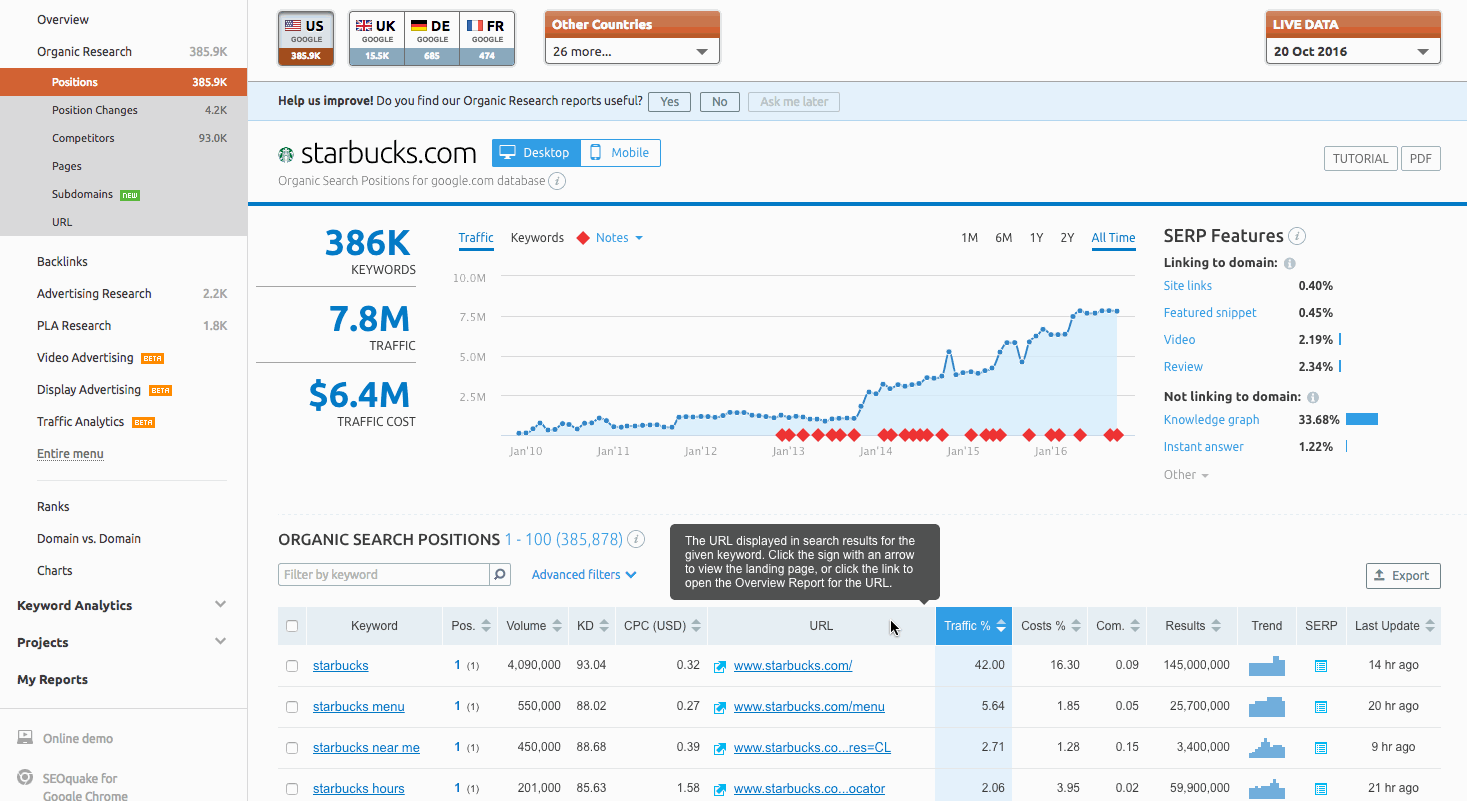Select the DE Google database
The width and height of the screenshot is (1467, 801).
(x=432, y=39)
